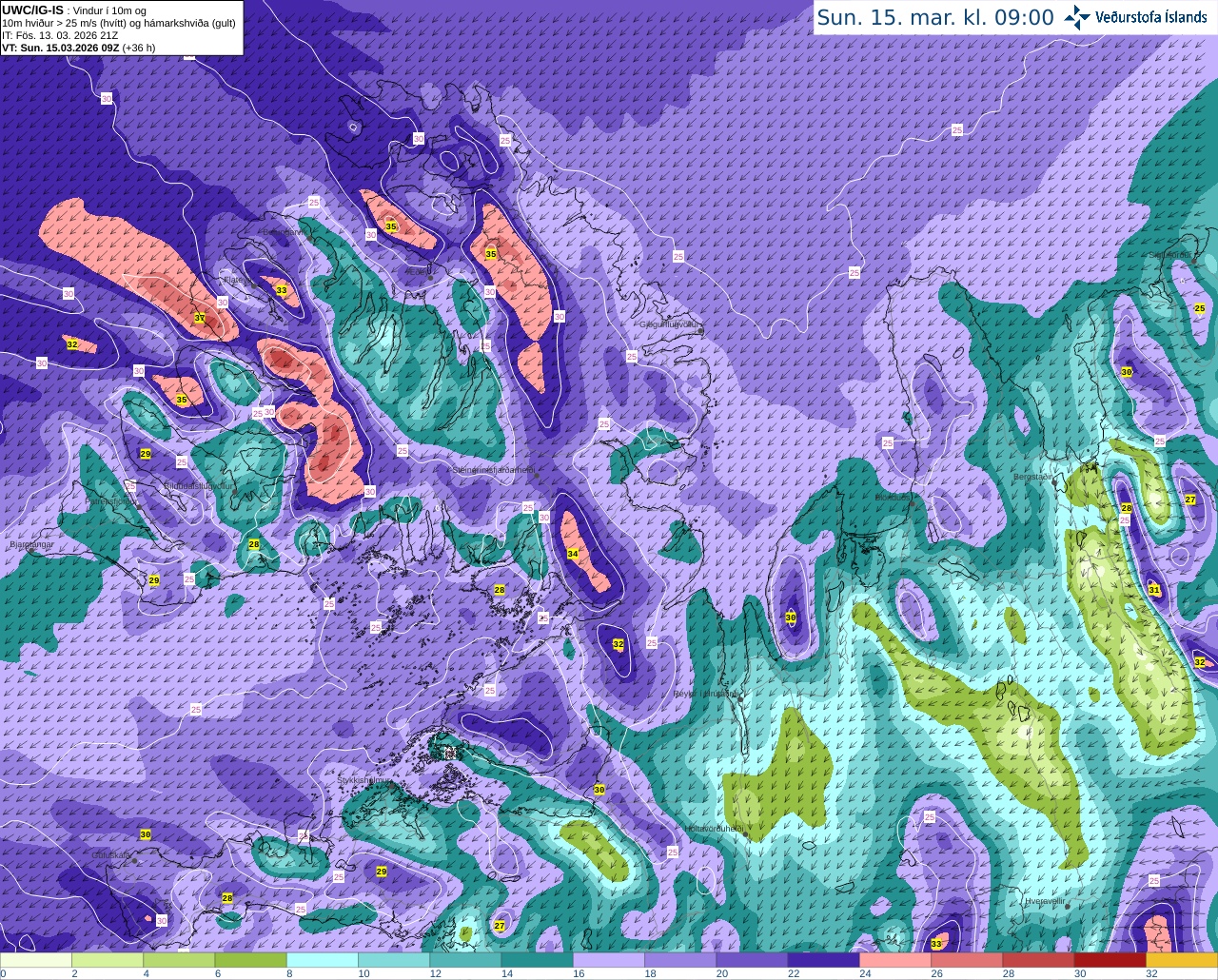This screenshot has width=1218, height=980.
Task: Click the '10m hviður > 25 m/s (hvítt)' description line
Action: tap(119, 23)
